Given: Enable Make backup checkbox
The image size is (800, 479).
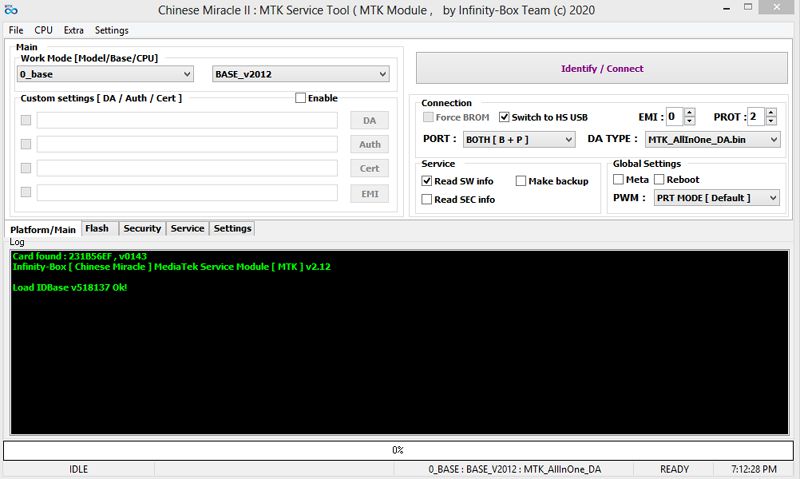Looking at the screenshot, I should coord(521,181).
